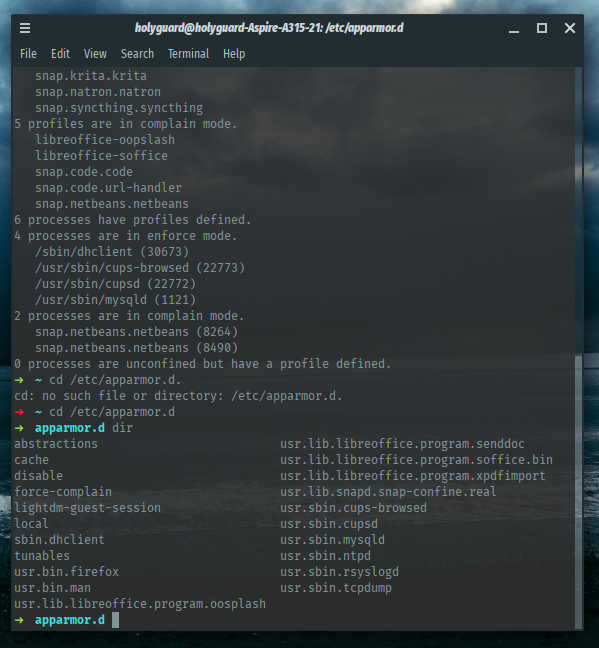
Task: Click the 'local' directory entry
Action: pos(31,524)
